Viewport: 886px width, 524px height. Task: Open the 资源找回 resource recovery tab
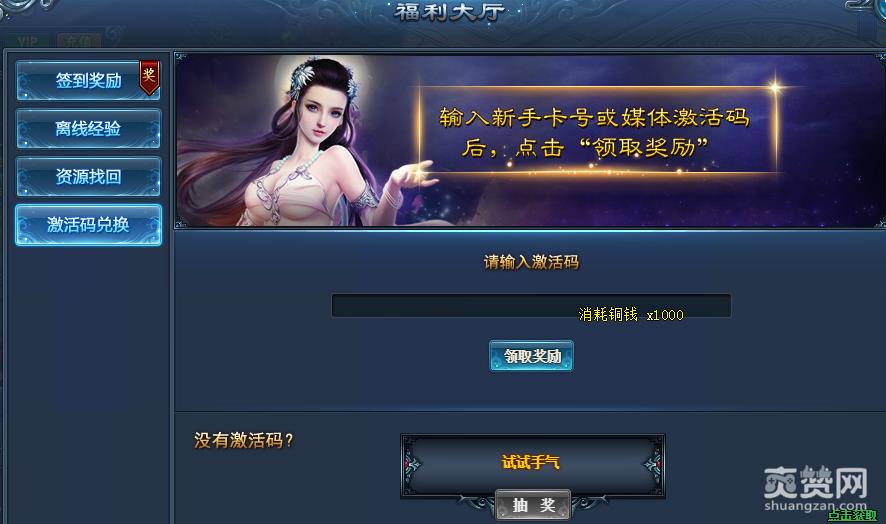pyautogui.click(x=88, y=177)
